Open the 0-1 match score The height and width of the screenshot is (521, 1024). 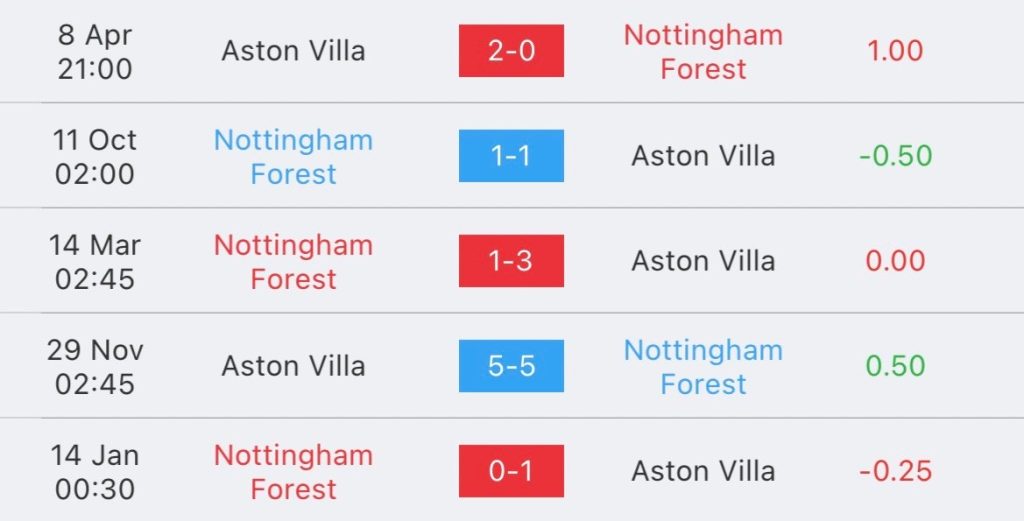click(x=511, y=471)
